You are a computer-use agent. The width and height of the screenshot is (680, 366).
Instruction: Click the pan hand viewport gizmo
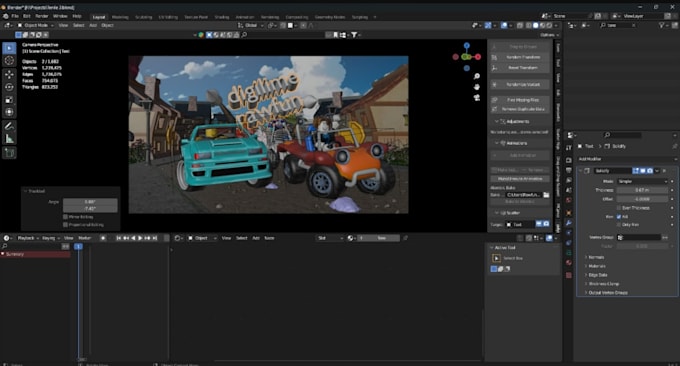[x=477, y=87]
